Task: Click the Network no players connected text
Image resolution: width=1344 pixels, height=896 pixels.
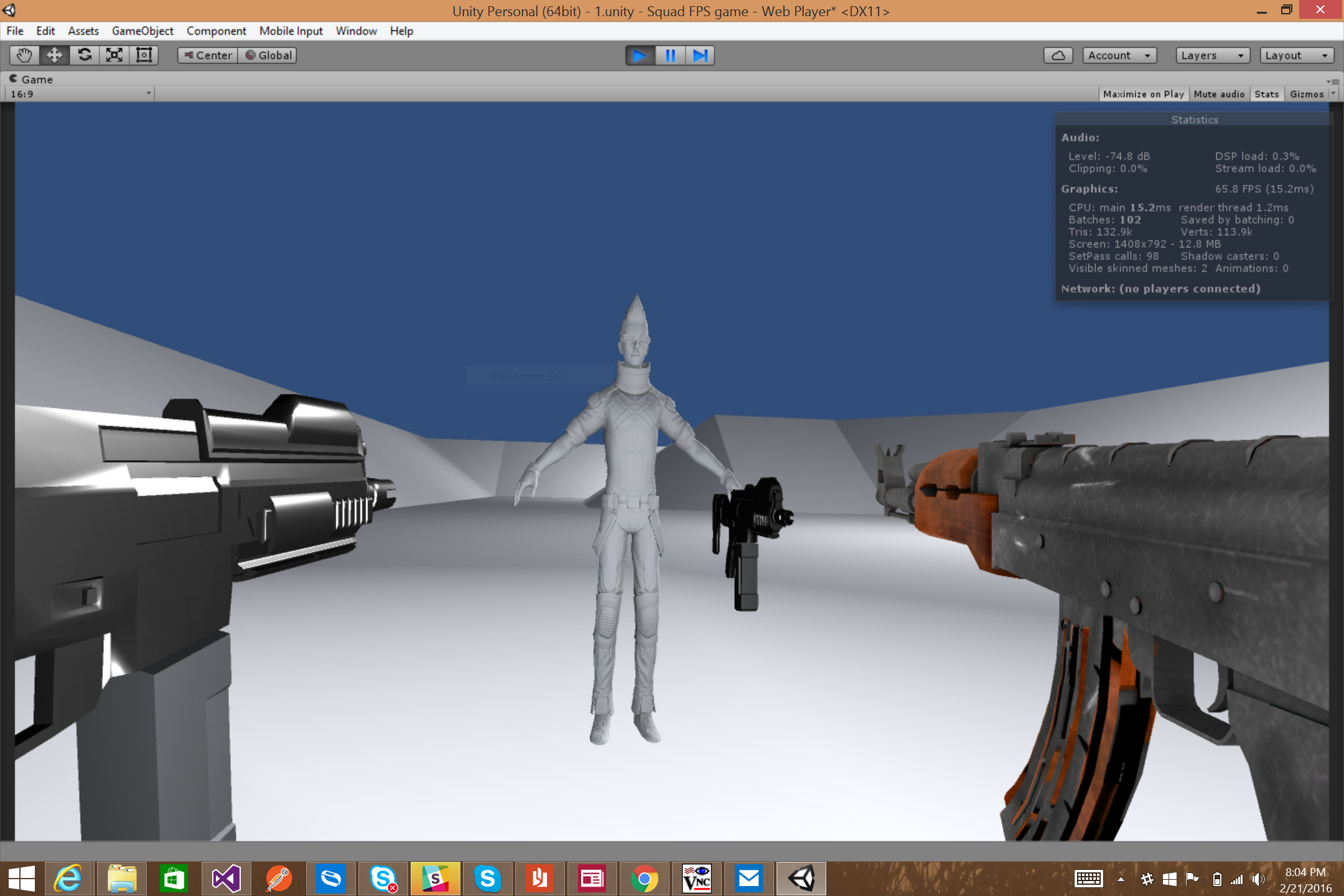Action: (x=1160, y=289)
